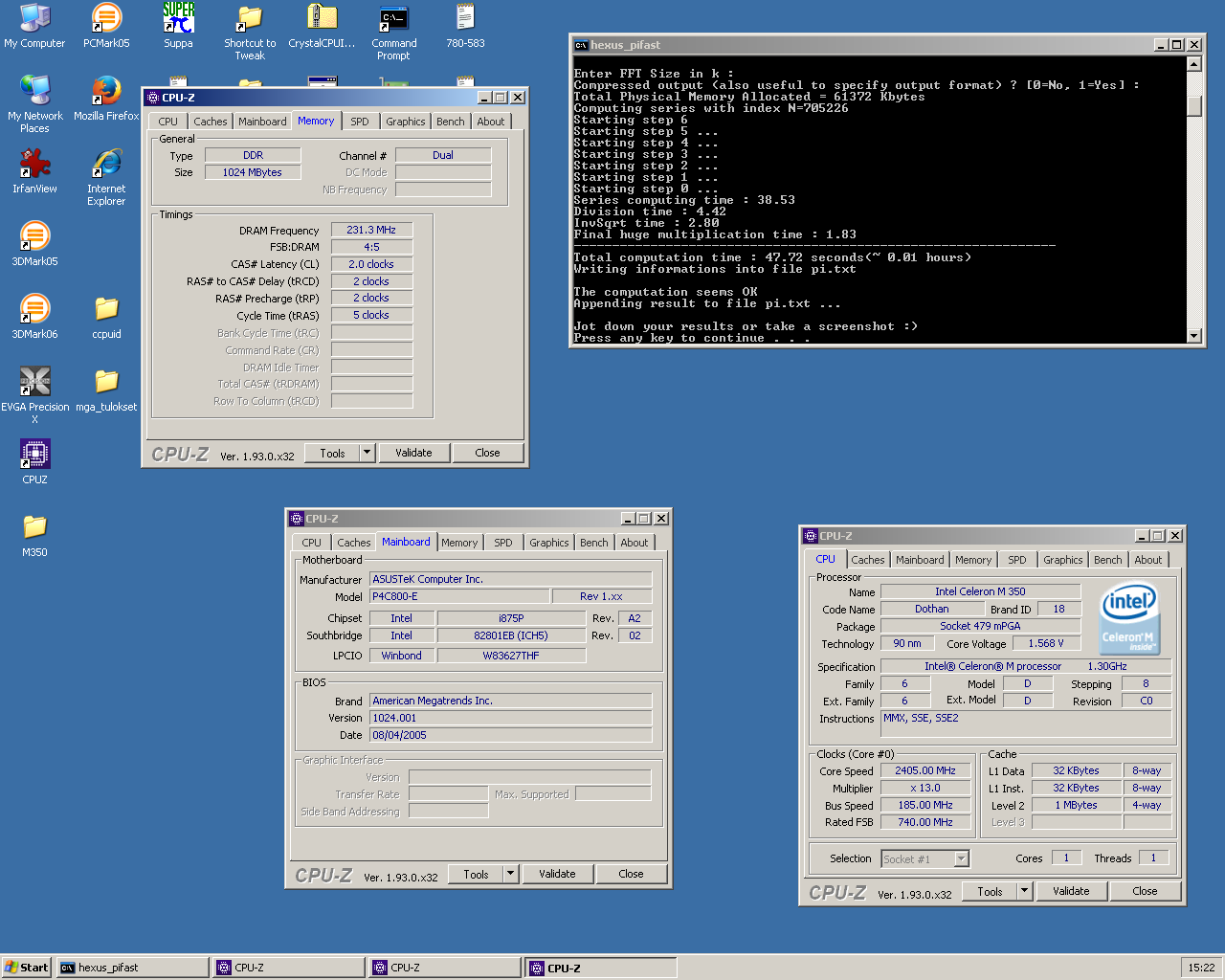Open the M350 folder icon
Image resolution: width=1225 pixels, height=980 pixels.
(34, 535)
